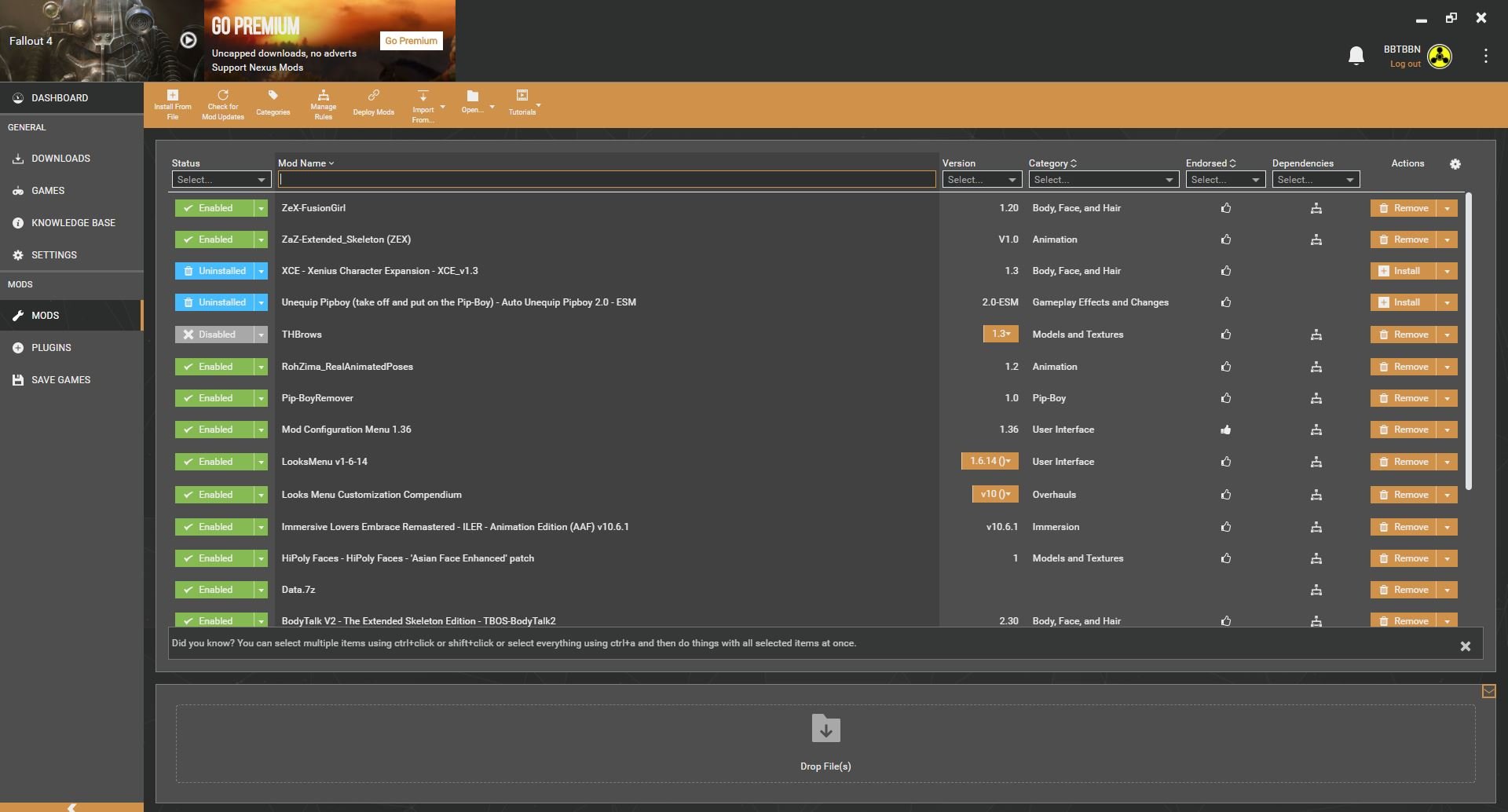Click the Import From icon
This screenshot has height=812, width=1508.
tap(423, 96)
